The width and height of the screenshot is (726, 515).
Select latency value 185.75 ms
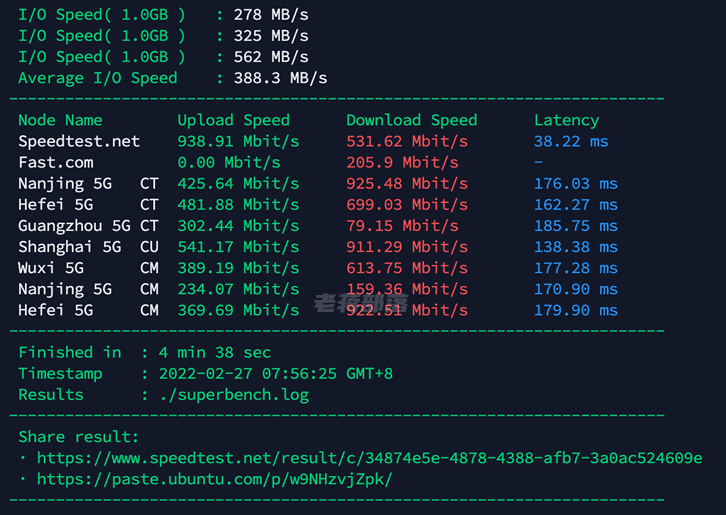point(576,226)
